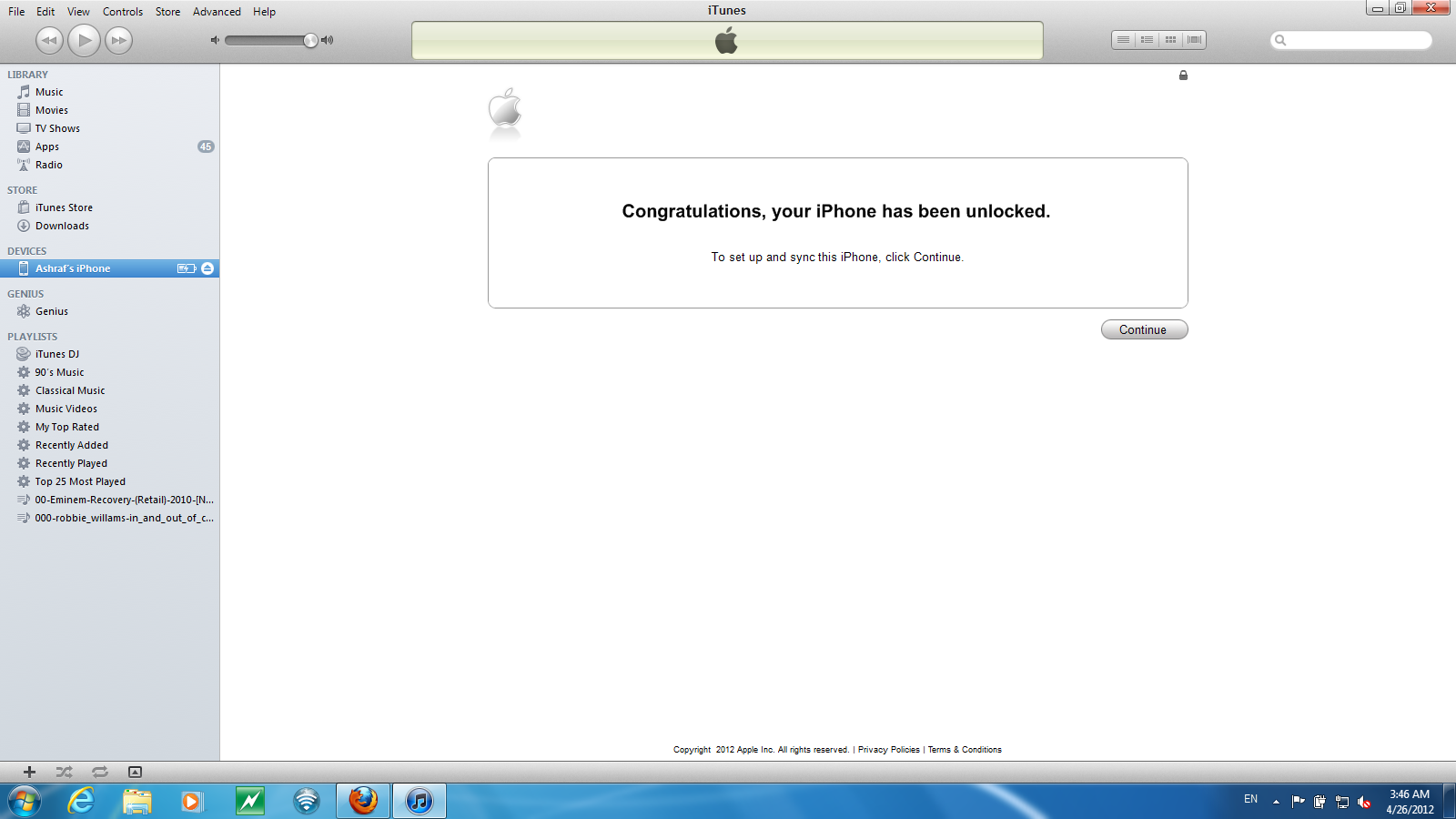Click the secure lock icon

pos(1183,76)
